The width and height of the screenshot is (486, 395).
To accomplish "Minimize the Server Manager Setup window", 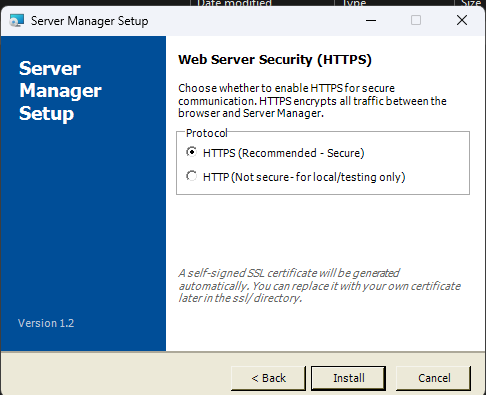I will click(371, 20).
